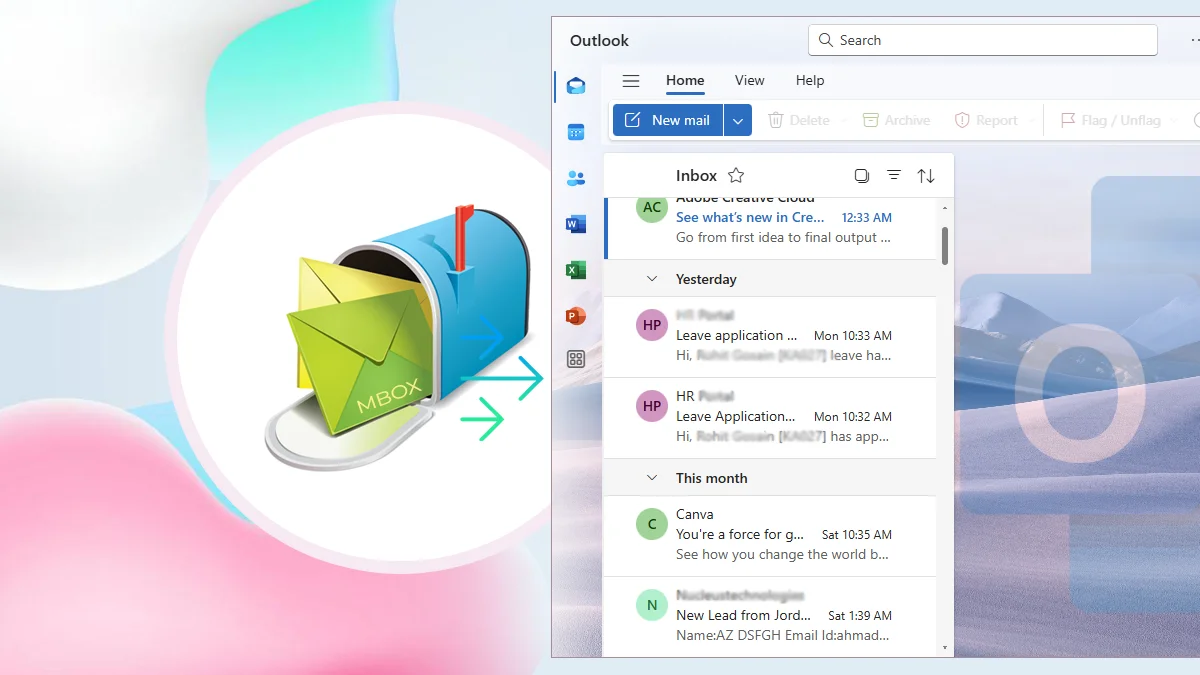Click the AC avatar of Adobe message
Image resolution: width=1200 pixels, height=675 pixels.
tap(652, 208)
